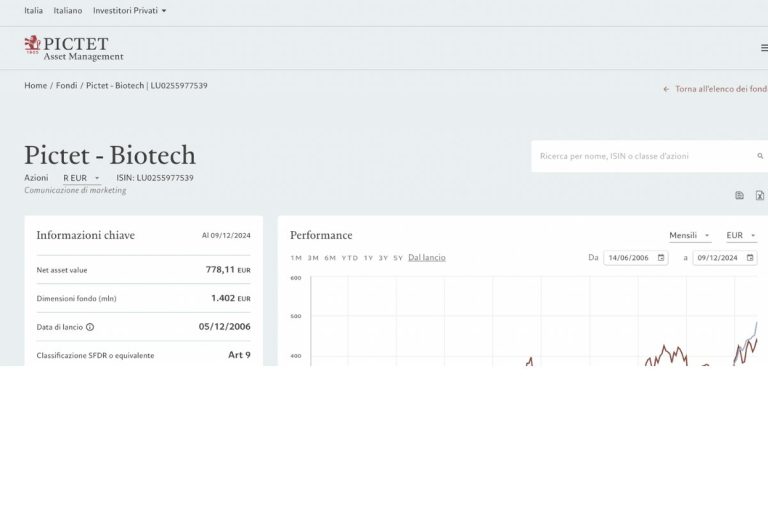Click the Performance chart area
The width and height of the screenshot is (768, 512).
pos(534,321)
